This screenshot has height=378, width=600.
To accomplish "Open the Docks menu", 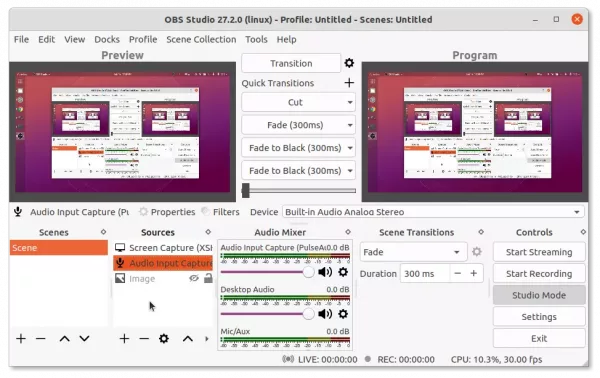I will tap(107, 39).
